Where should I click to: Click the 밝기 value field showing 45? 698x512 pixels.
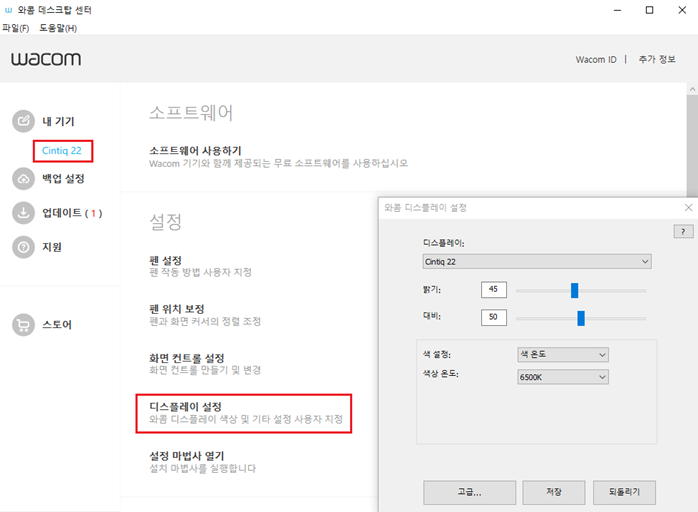(494, 289)
